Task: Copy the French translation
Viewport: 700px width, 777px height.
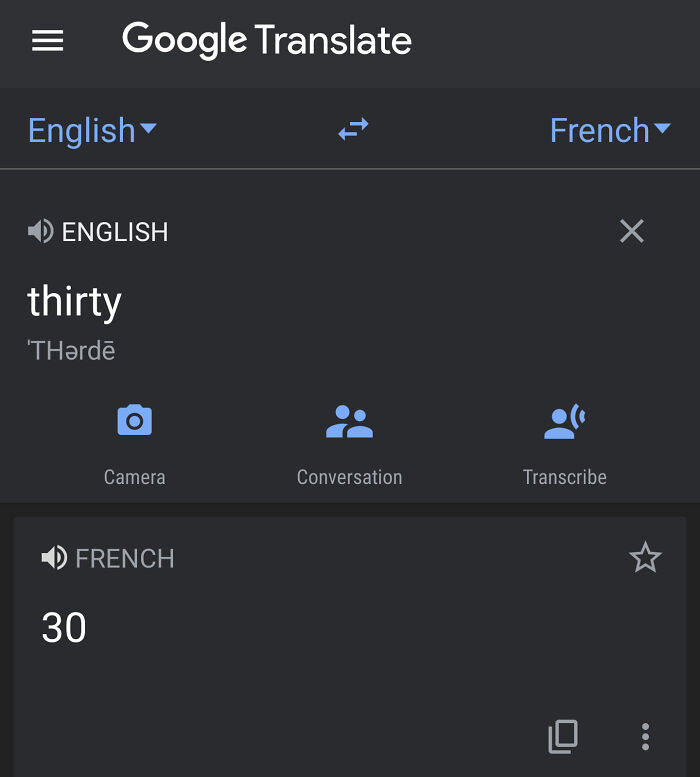Action: coord(563,736)
